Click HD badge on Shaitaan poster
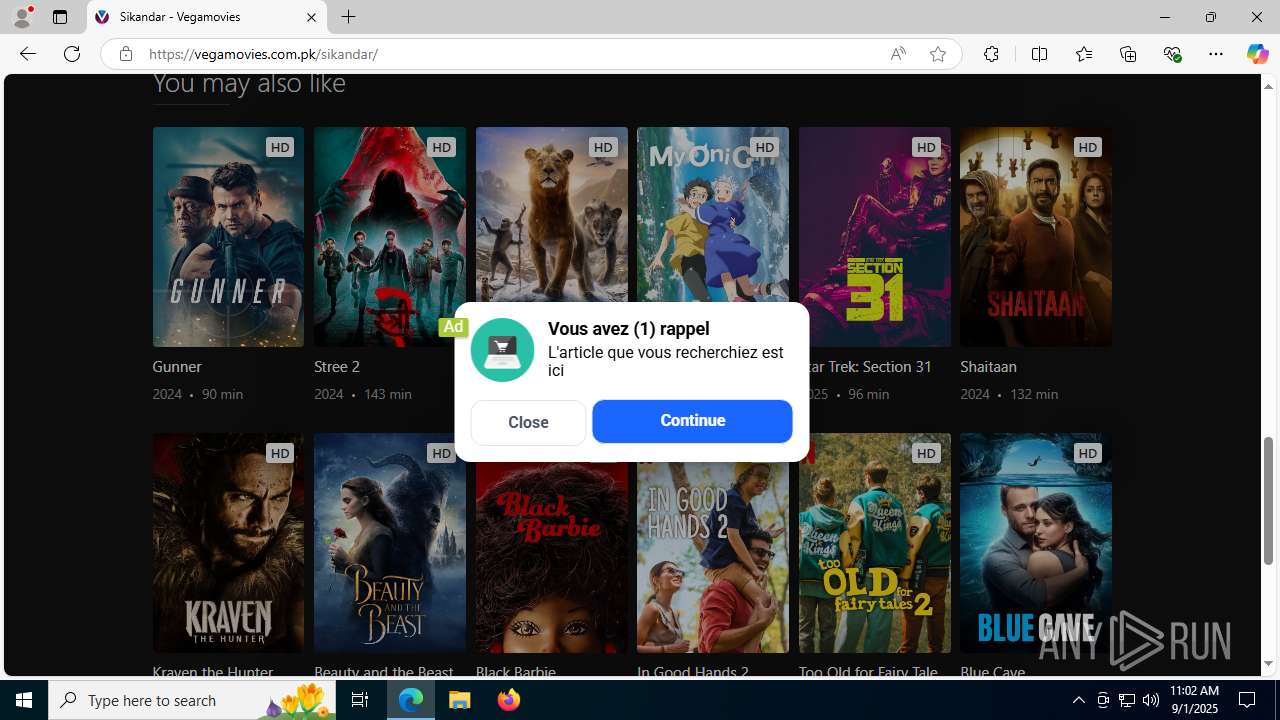Screen dimensions: 1280x720 tap(1088, 147)
